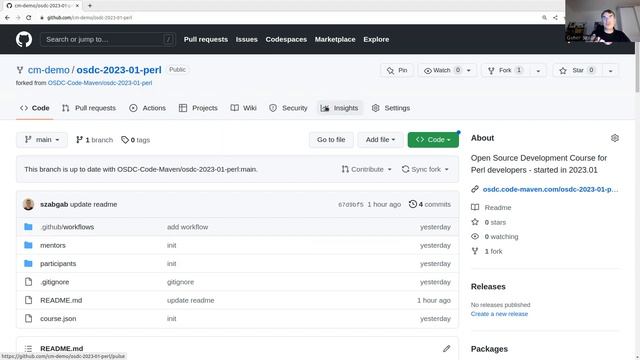
Task: Click the link icon beside the website URL
Action: [x=475, y=189]
